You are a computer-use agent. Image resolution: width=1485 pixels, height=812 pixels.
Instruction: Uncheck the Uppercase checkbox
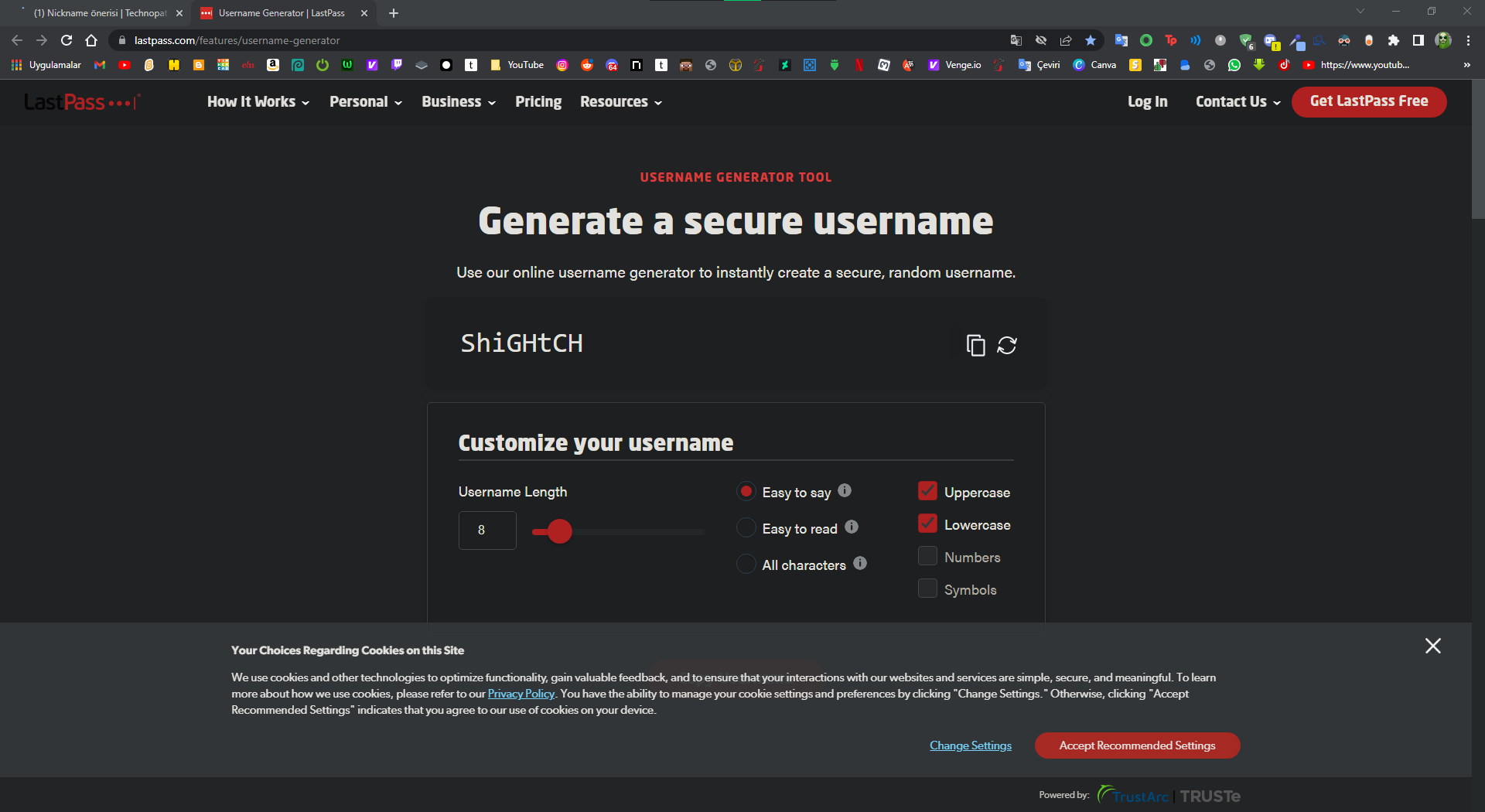(x=927, y=491)
